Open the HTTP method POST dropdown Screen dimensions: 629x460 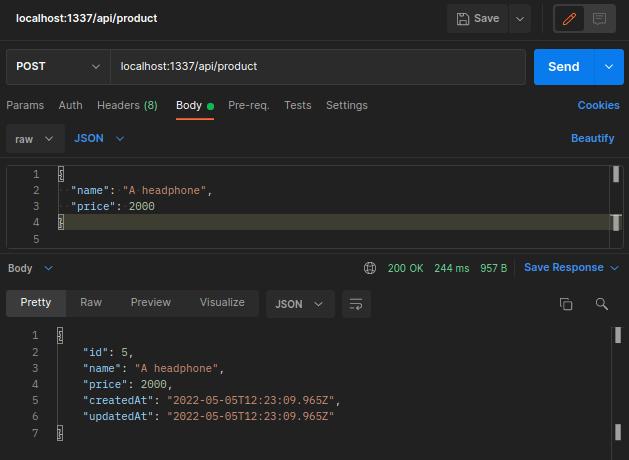58,67
